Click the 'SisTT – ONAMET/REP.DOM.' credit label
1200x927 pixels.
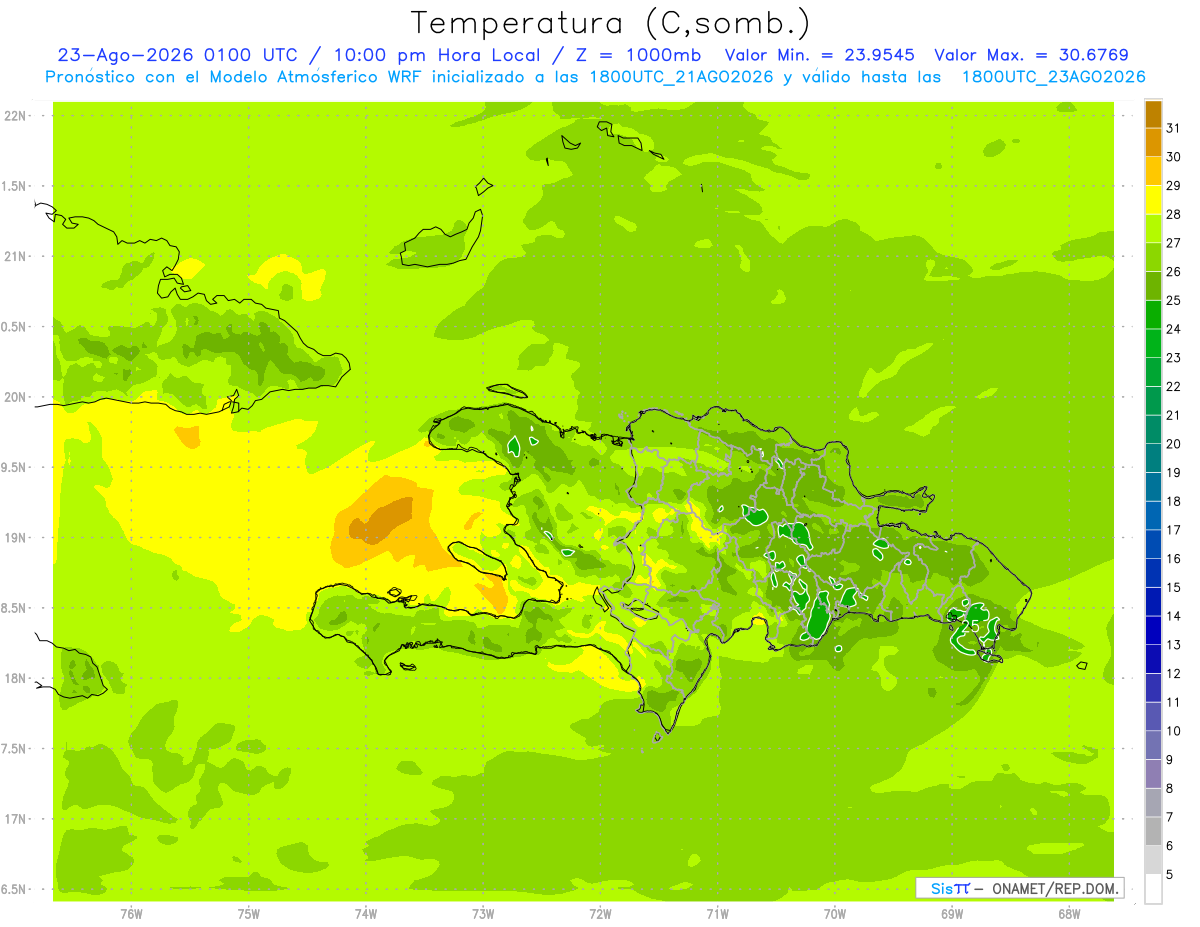click(x=1020, y=888)
